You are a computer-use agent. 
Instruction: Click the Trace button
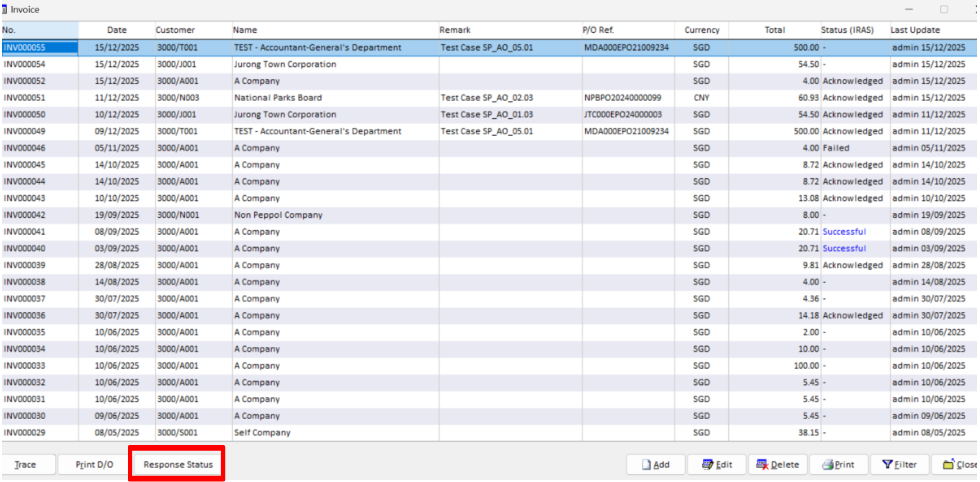pyautogui.click(x=26, y=464)
